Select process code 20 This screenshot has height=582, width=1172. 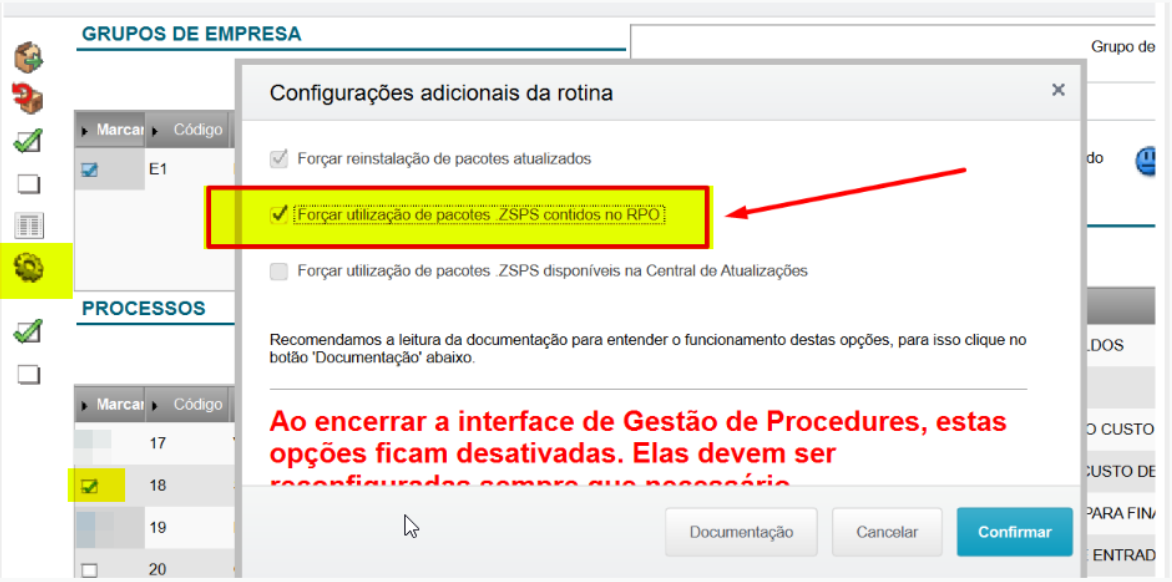click(x=157, y=569)
